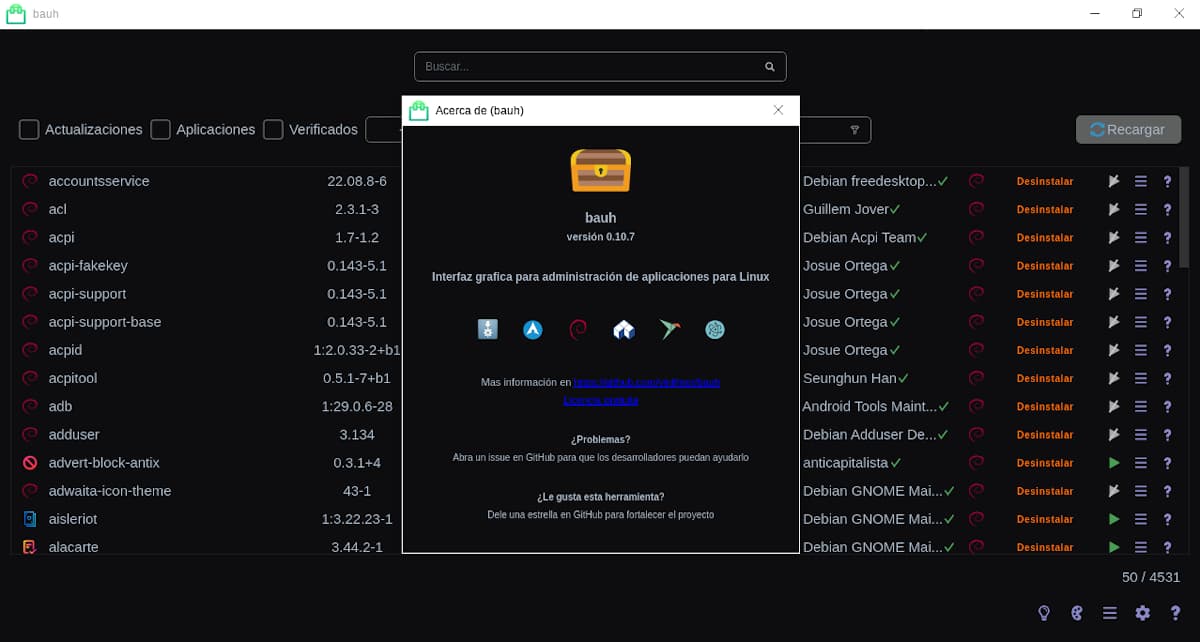Restore the bauh main window size

(x=1137, y=14)
